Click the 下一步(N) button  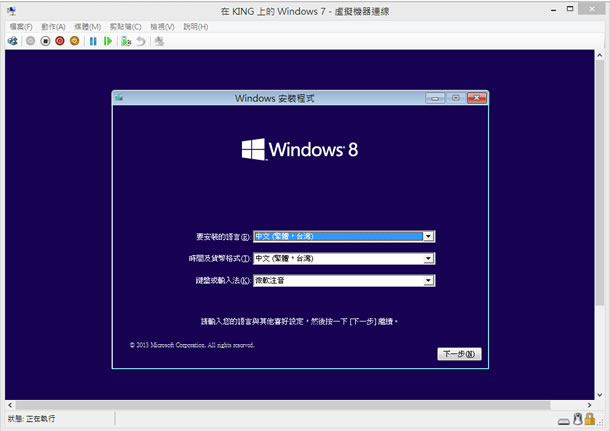459,354
